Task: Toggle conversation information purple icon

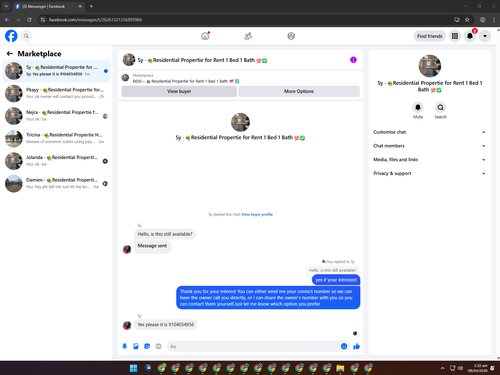Action: (x=353, y=60)
